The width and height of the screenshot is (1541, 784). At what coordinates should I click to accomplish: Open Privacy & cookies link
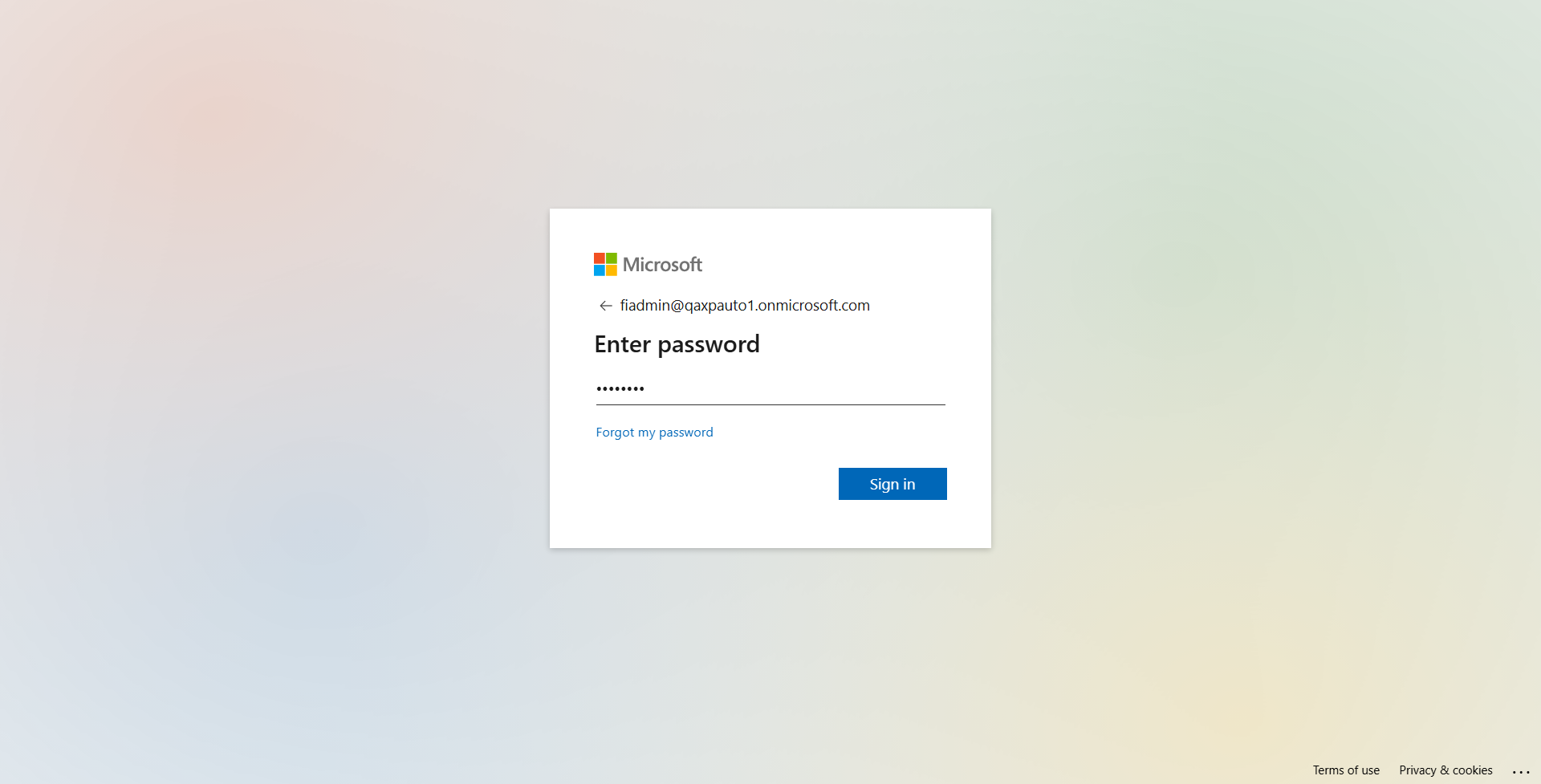[x=1445, y=770]
